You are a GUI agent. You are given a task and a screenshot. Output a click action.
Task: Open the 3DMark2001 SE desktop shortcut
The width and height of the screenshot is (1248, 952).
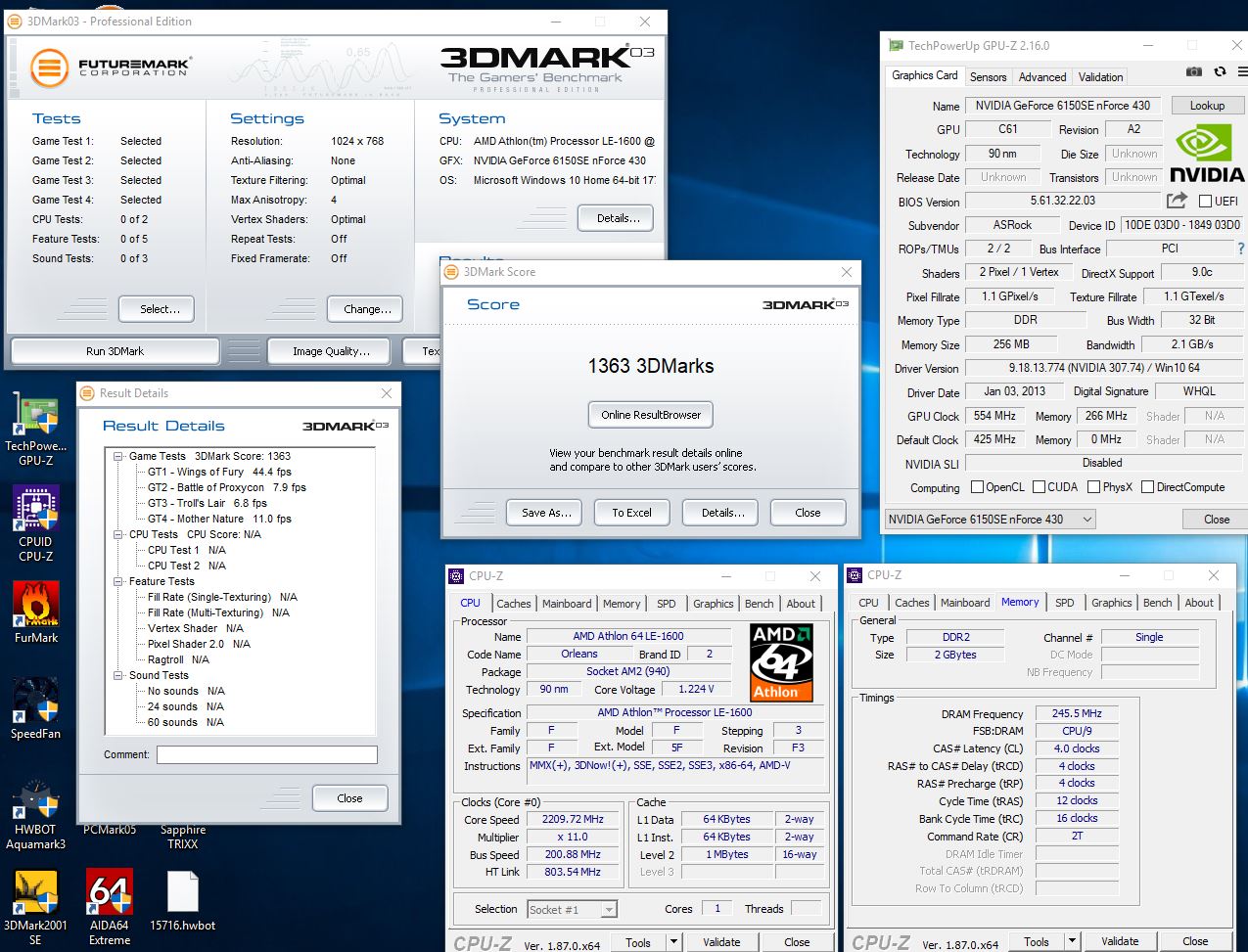35,907
